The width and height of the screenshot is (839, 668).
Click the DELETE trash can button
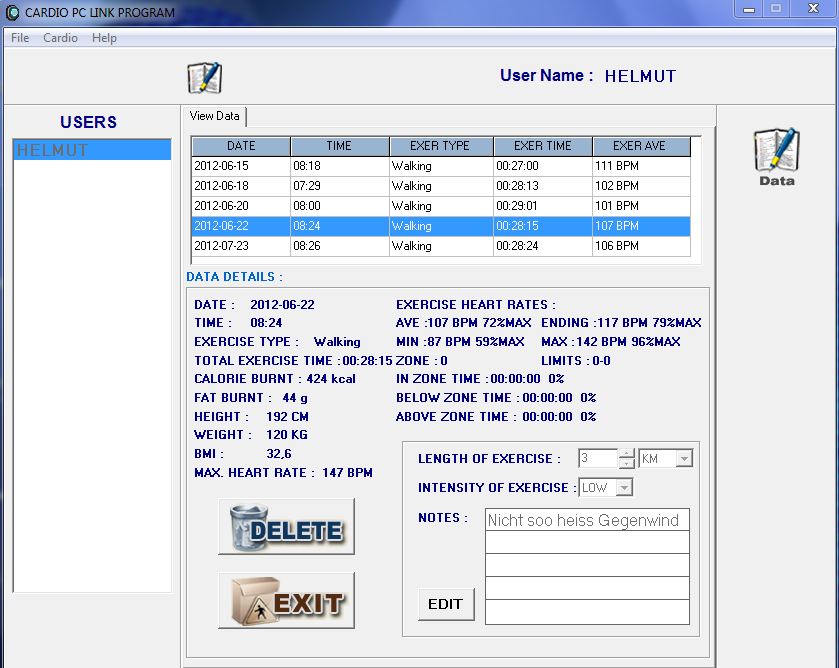286,527
